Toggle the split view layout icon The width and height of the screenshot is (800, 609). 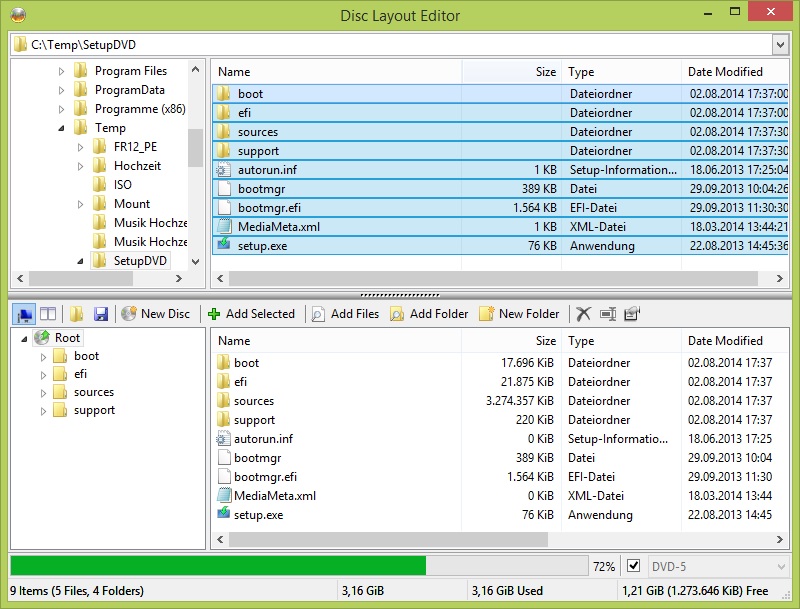coord(48,314)
